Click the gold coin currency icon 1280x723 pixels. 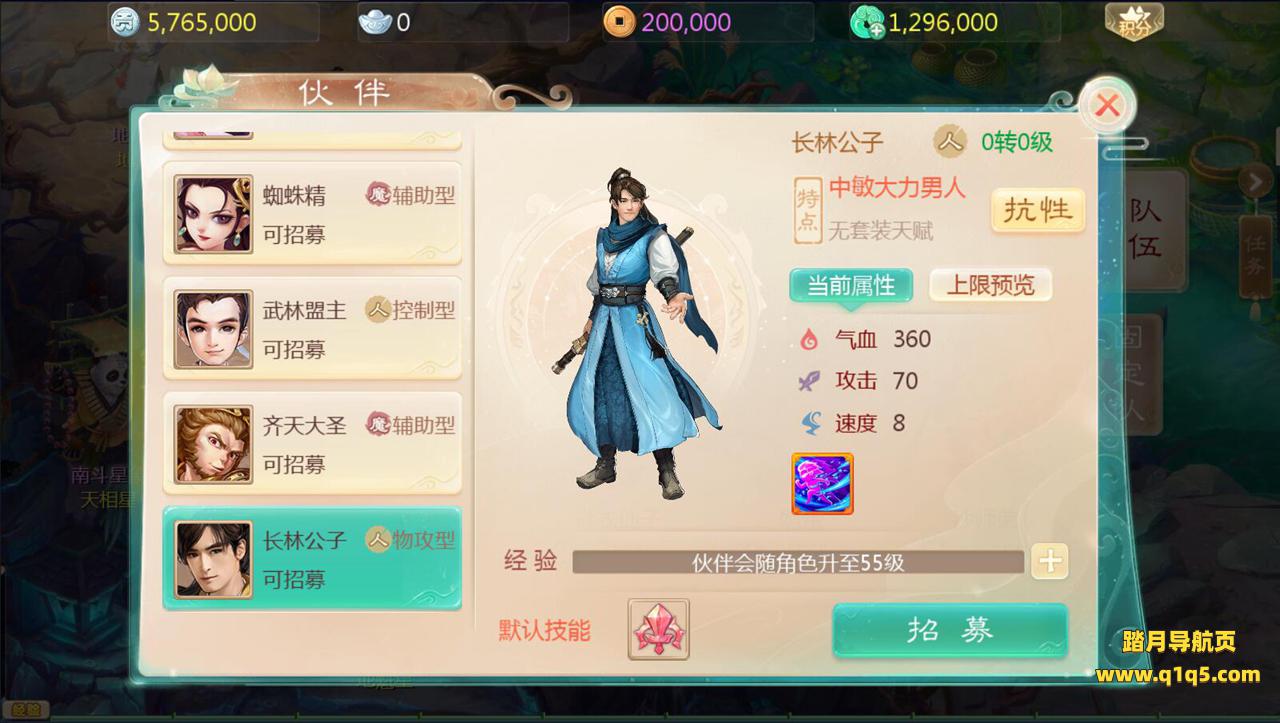620,22
